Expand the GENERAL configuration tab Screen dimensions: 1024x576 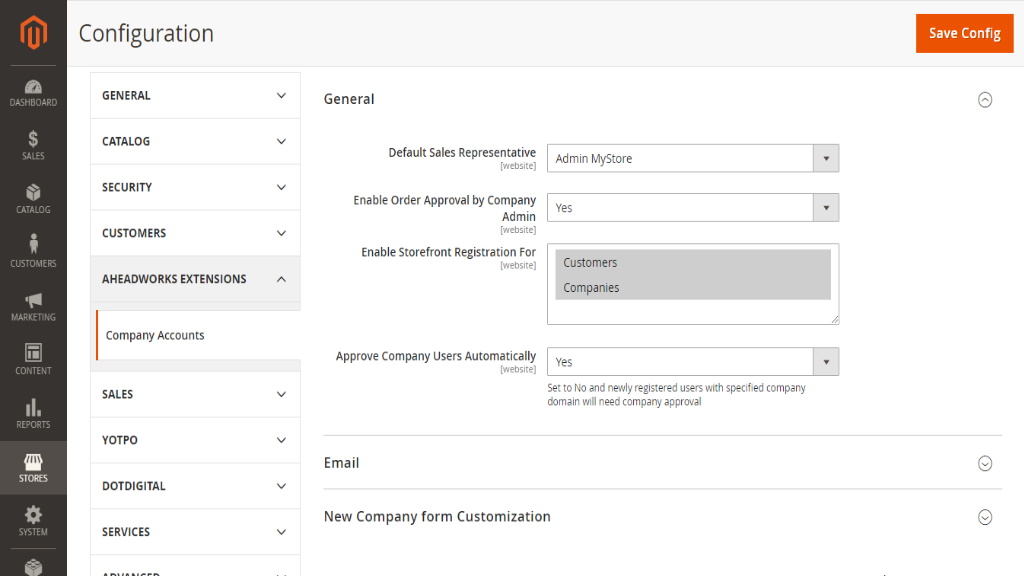(195, 95)
